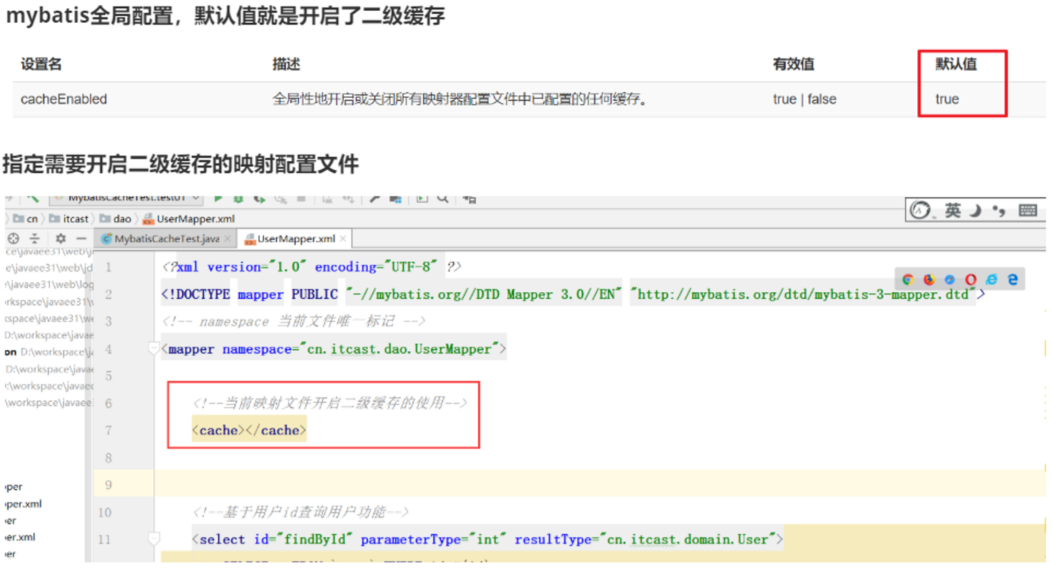Screen dimensions: 1052x569
Task: Click the 有效值 column header
Action: (x=793, y=64)
